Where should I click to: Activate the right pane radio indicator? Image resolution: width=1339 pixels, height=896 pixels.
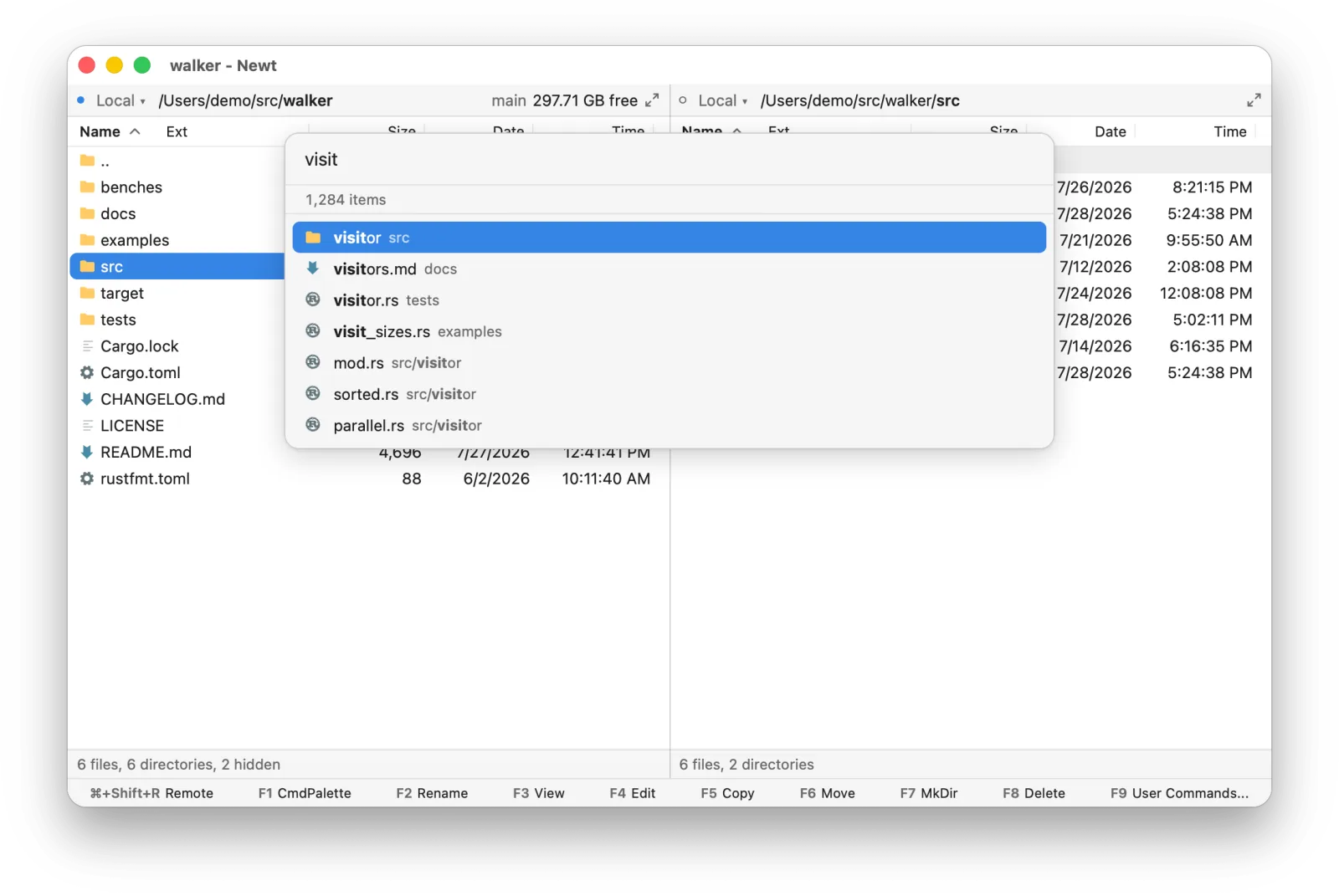(683, 100)
